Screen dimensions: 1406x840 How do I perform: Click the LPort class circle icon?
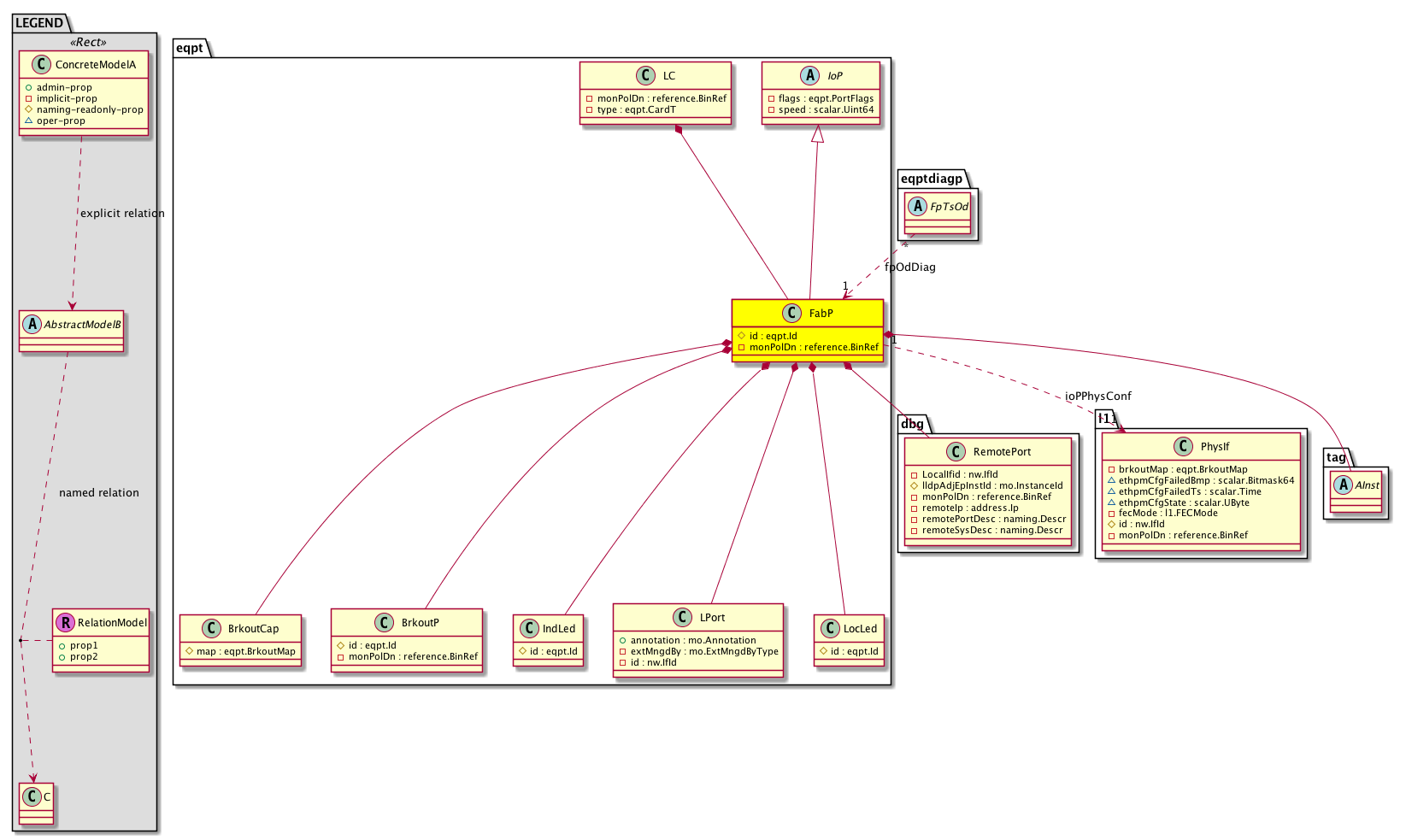pos(682,617)
